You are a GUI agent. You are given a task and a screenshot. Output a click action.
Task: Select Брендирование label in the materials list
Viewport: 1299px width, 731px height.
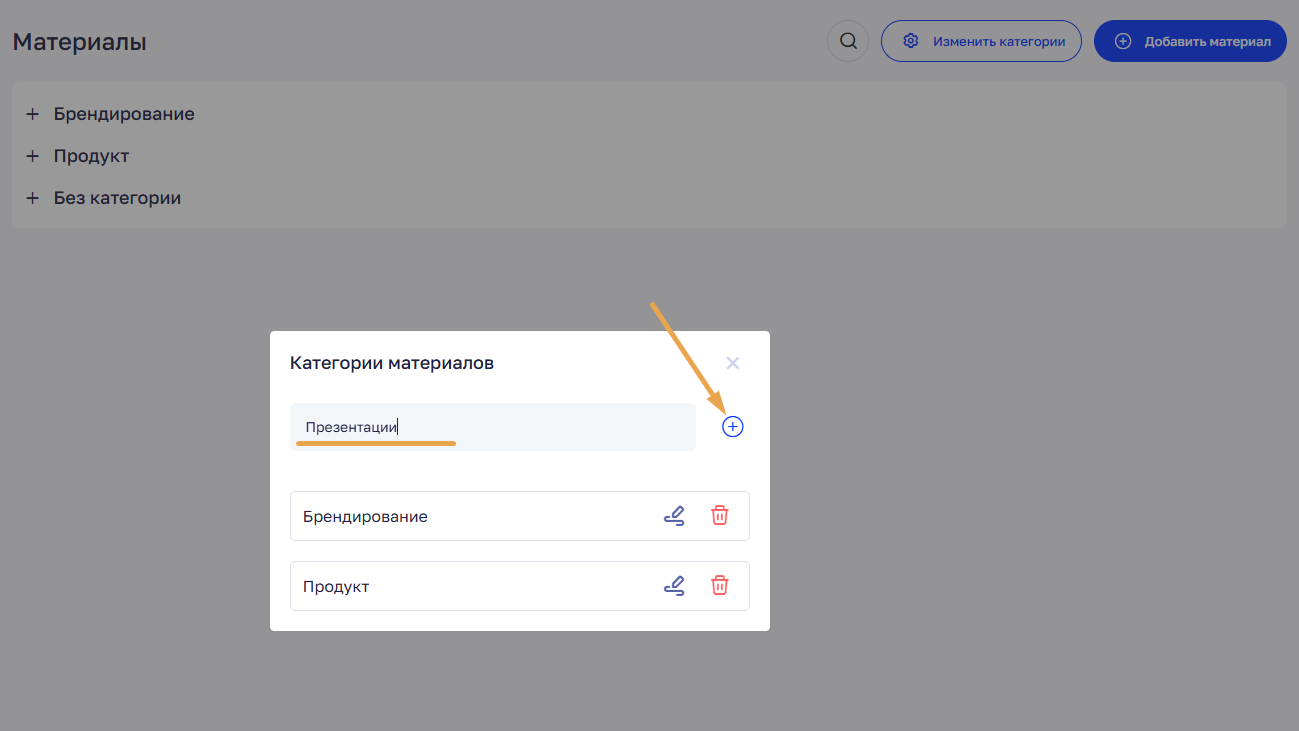click(x=124, y=114)
